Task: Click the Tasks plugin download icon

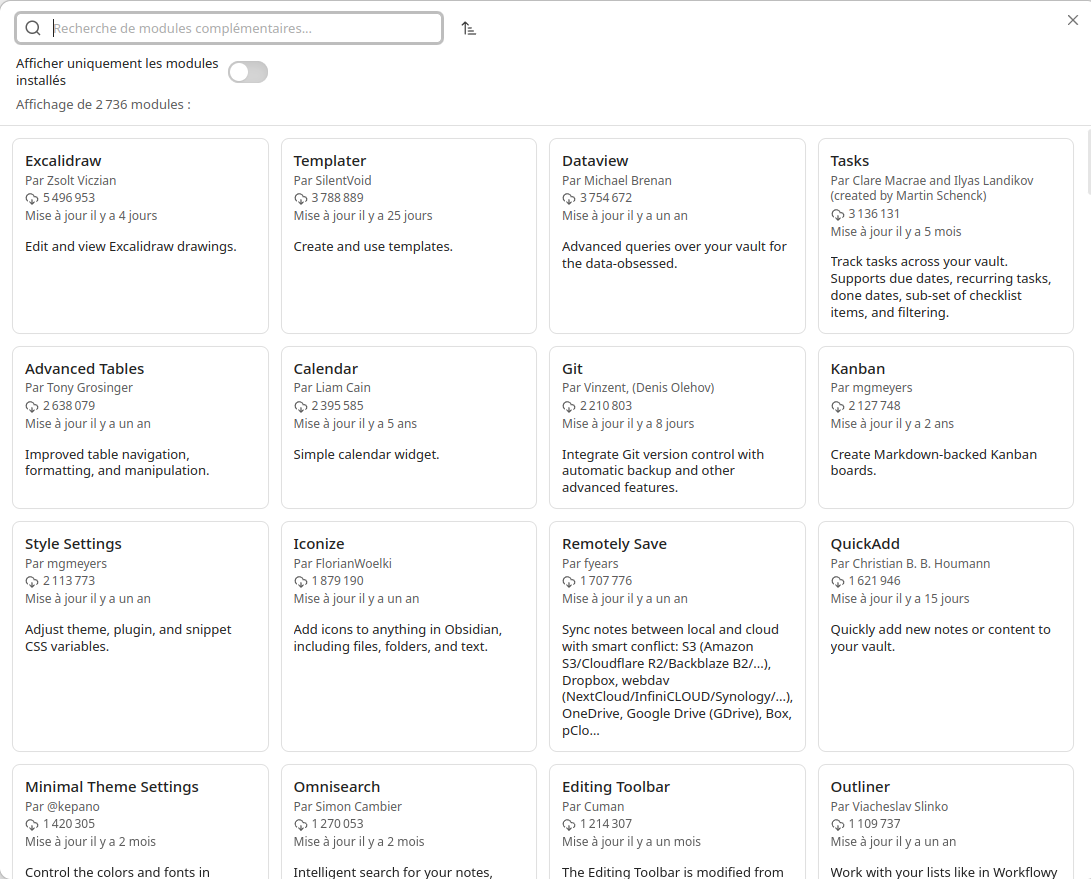Action: click(838, 214)
